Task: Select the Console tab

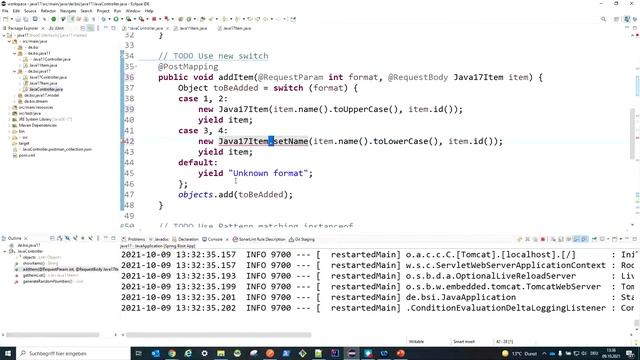Action: click(213, 239)
